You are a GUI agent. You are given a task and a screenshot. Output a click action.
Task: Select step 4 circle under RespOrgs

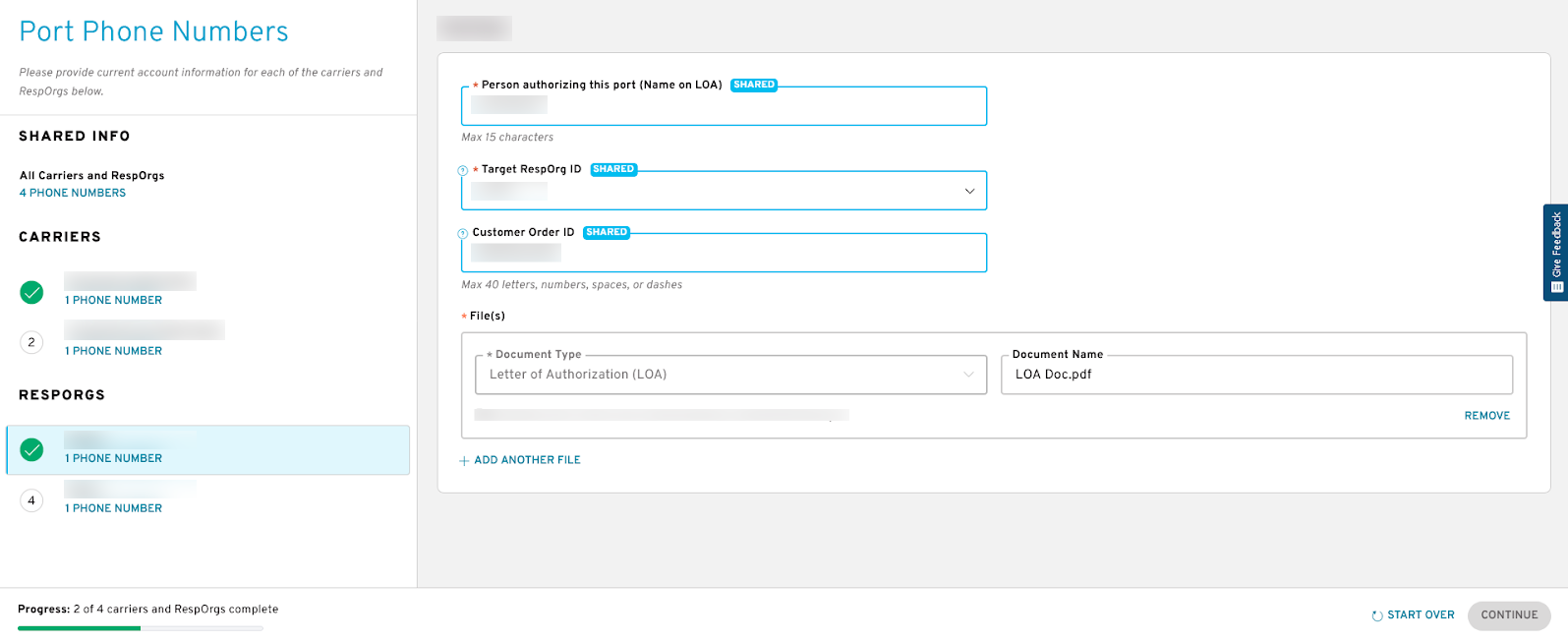pos(31,500)
